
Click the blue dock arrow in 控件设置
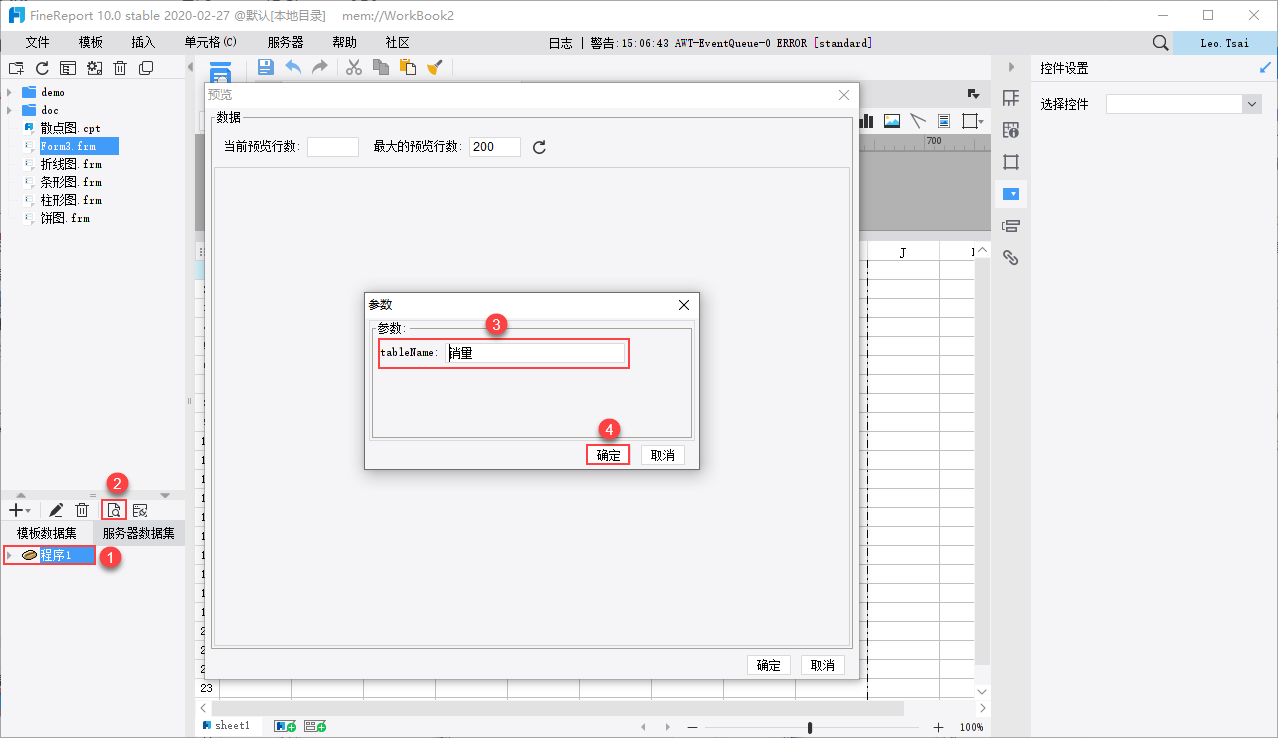click(x=1266, y=68)
